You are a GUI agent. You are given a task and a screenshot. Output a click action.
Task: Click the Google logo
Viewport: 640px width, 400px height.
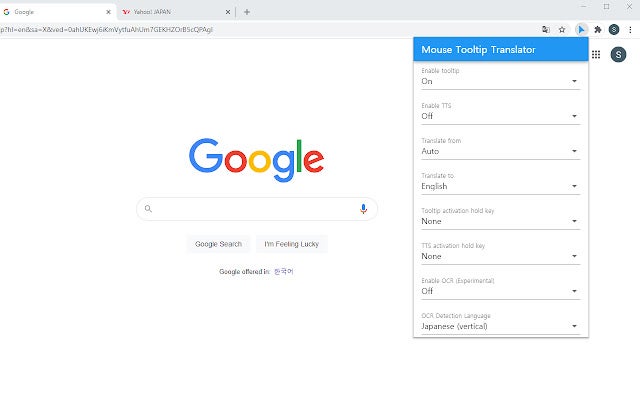pyautogui.click(x=256, y=160)
